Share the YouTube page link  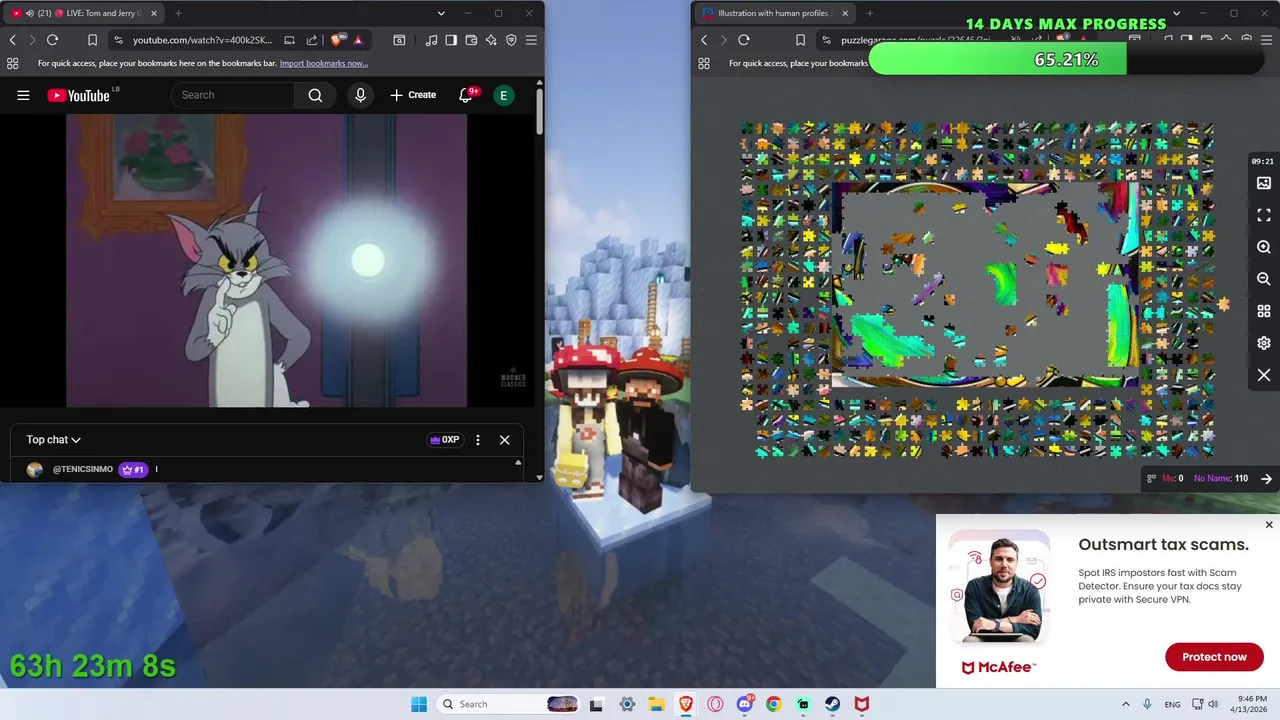click(x=312, y=40)
